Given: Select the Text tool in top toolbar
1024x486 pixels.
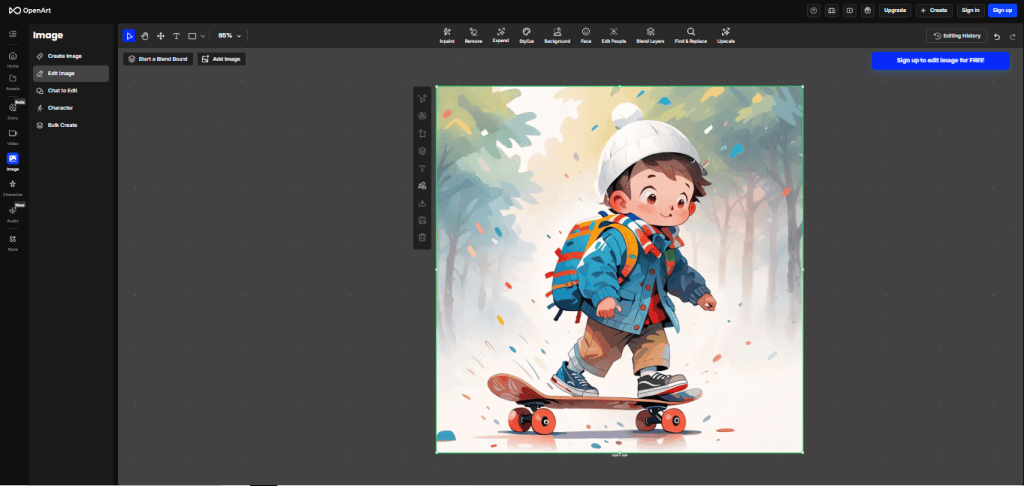Looking at the screenshot, I should pos(176,35).
